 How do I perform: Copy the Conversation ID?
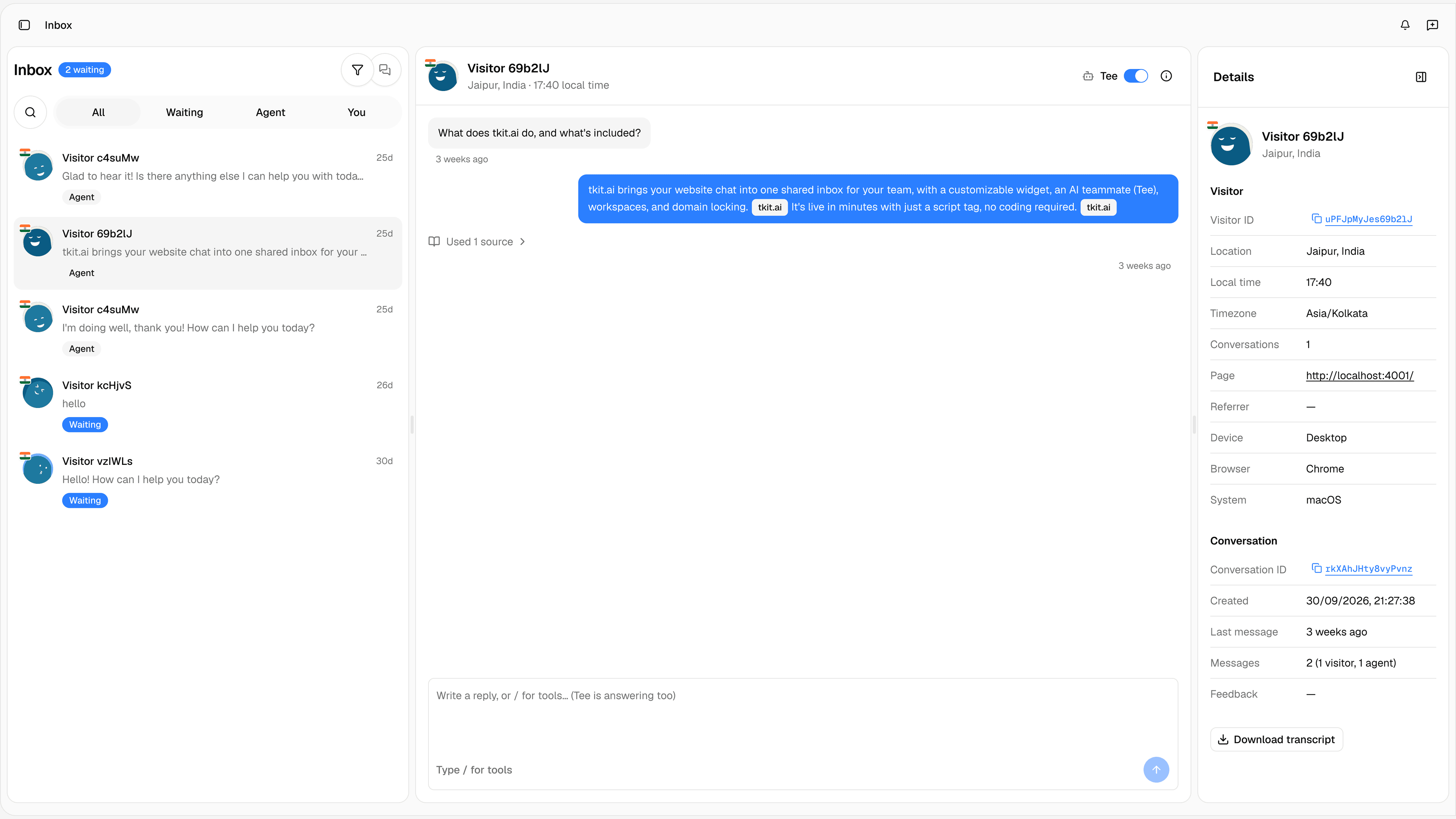1316,568
